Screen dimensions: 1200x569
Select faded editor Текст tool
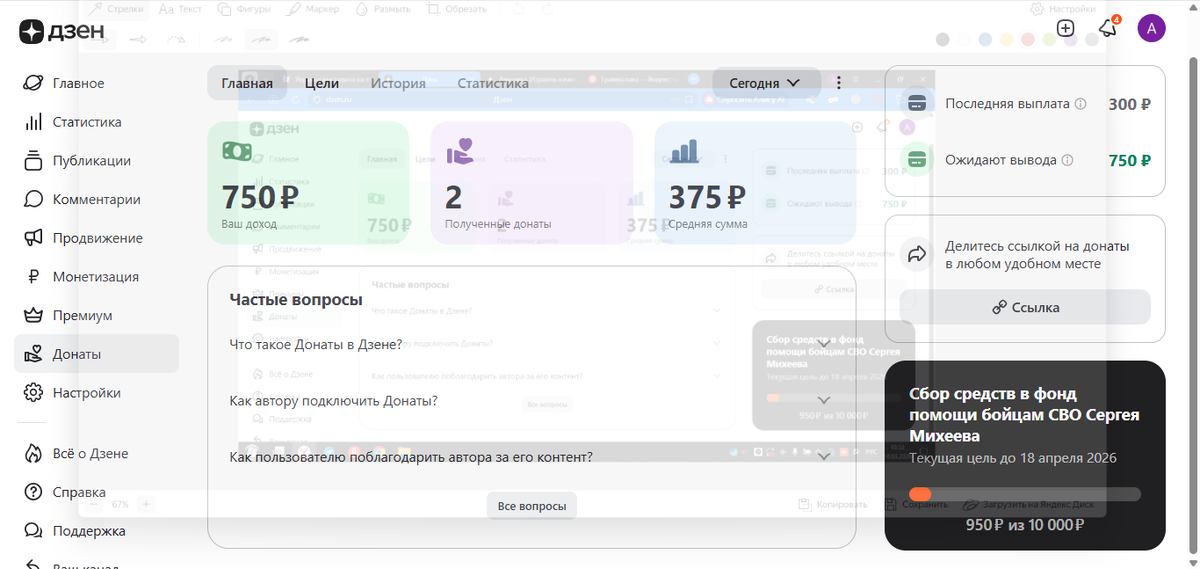click(x=179, y=9)
